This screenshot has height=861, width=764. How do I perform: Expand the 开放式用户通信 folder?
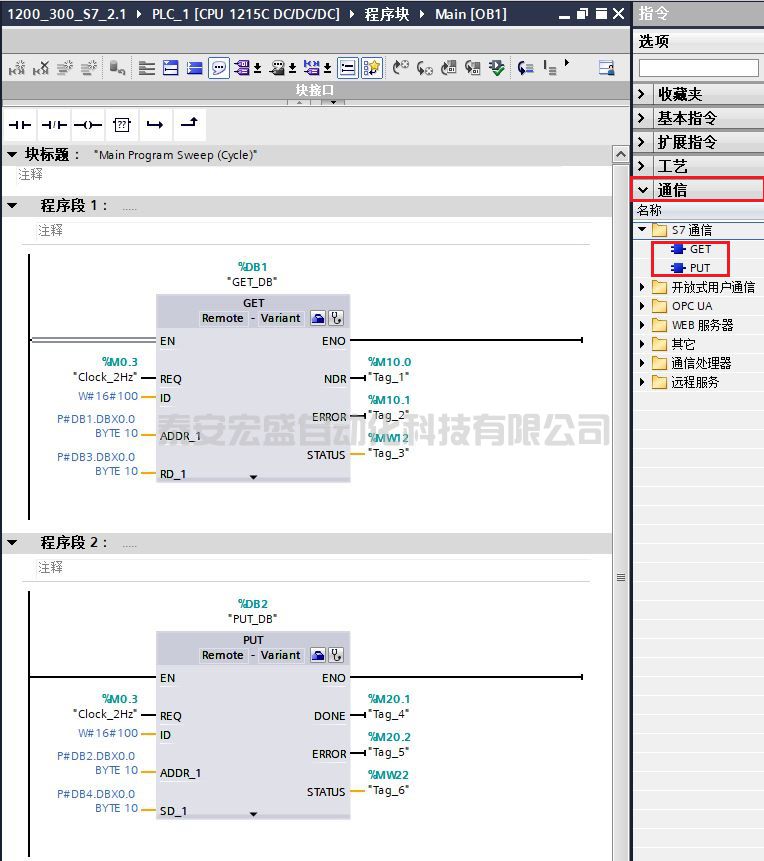(x=643, y=287)
